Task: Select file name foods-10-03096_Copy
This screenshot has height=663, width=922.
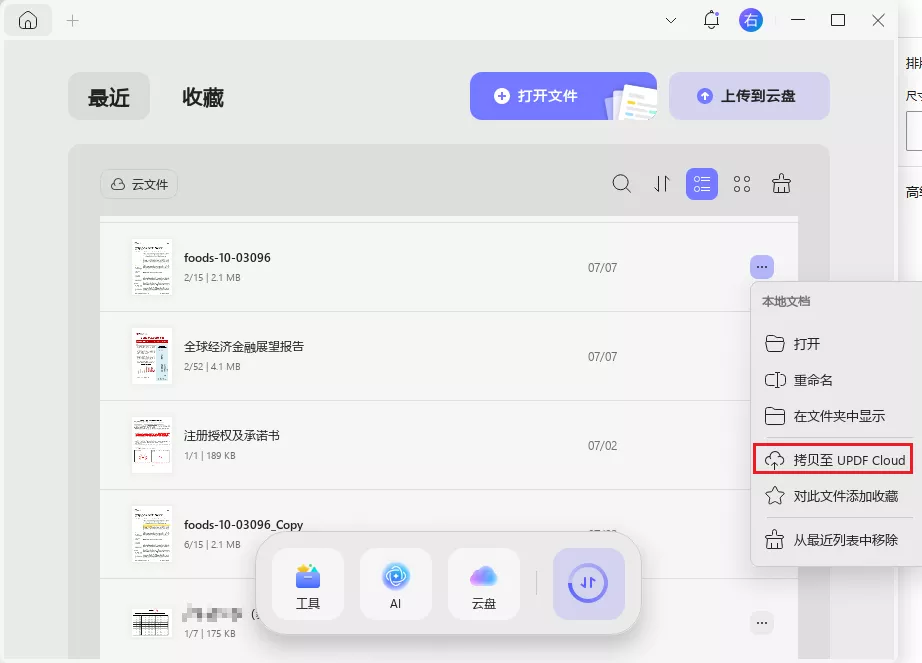Action: coord(243,524)
